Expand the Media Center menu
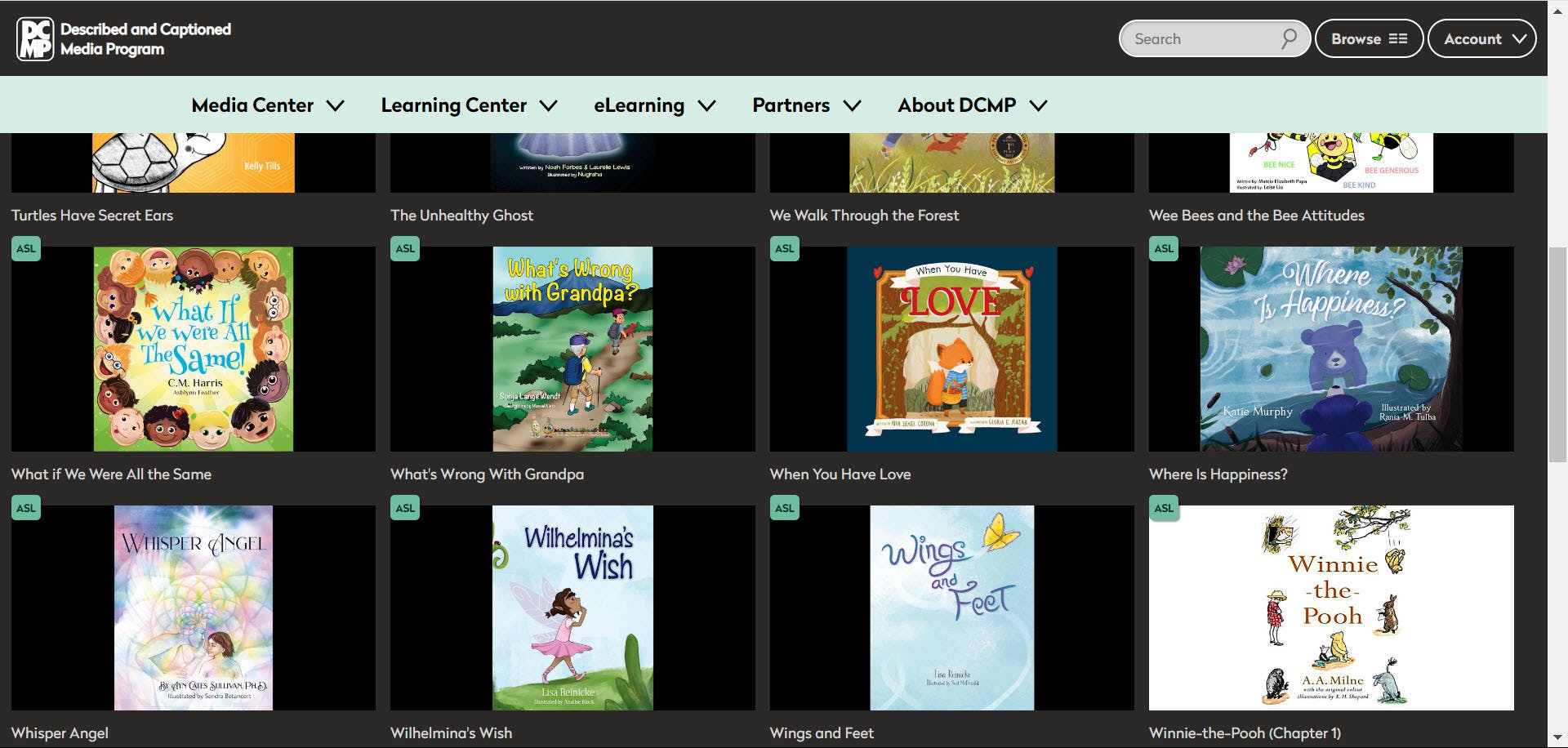 [268, 105]
